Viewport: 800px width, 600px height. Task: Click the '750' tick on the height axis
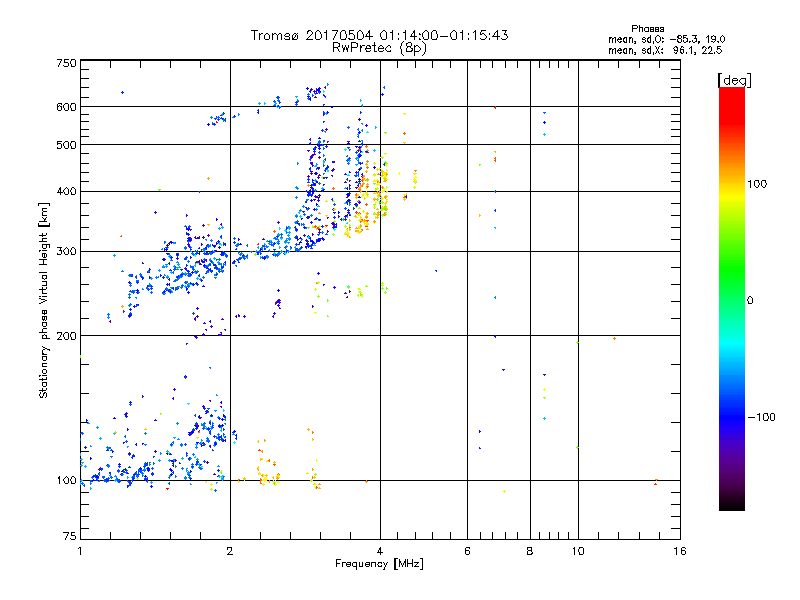pyautogui.click(x=66, y=63)
